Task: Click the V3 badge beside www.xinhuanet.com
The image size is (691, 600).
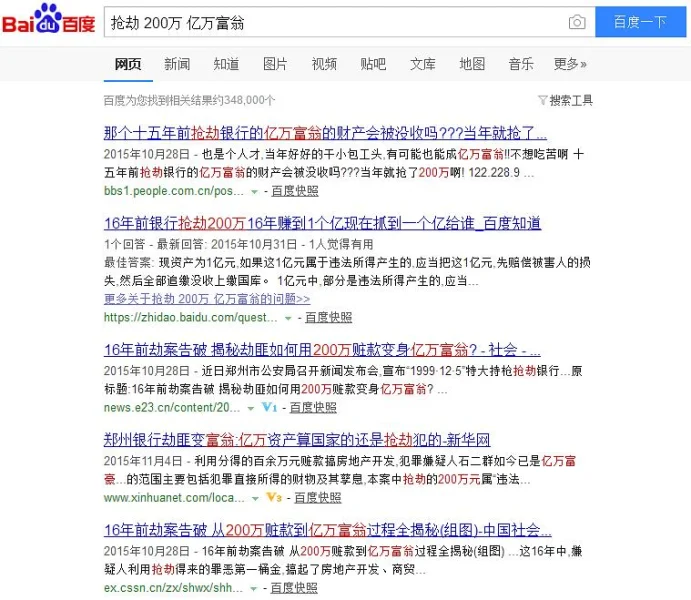Action: [274, 497]
